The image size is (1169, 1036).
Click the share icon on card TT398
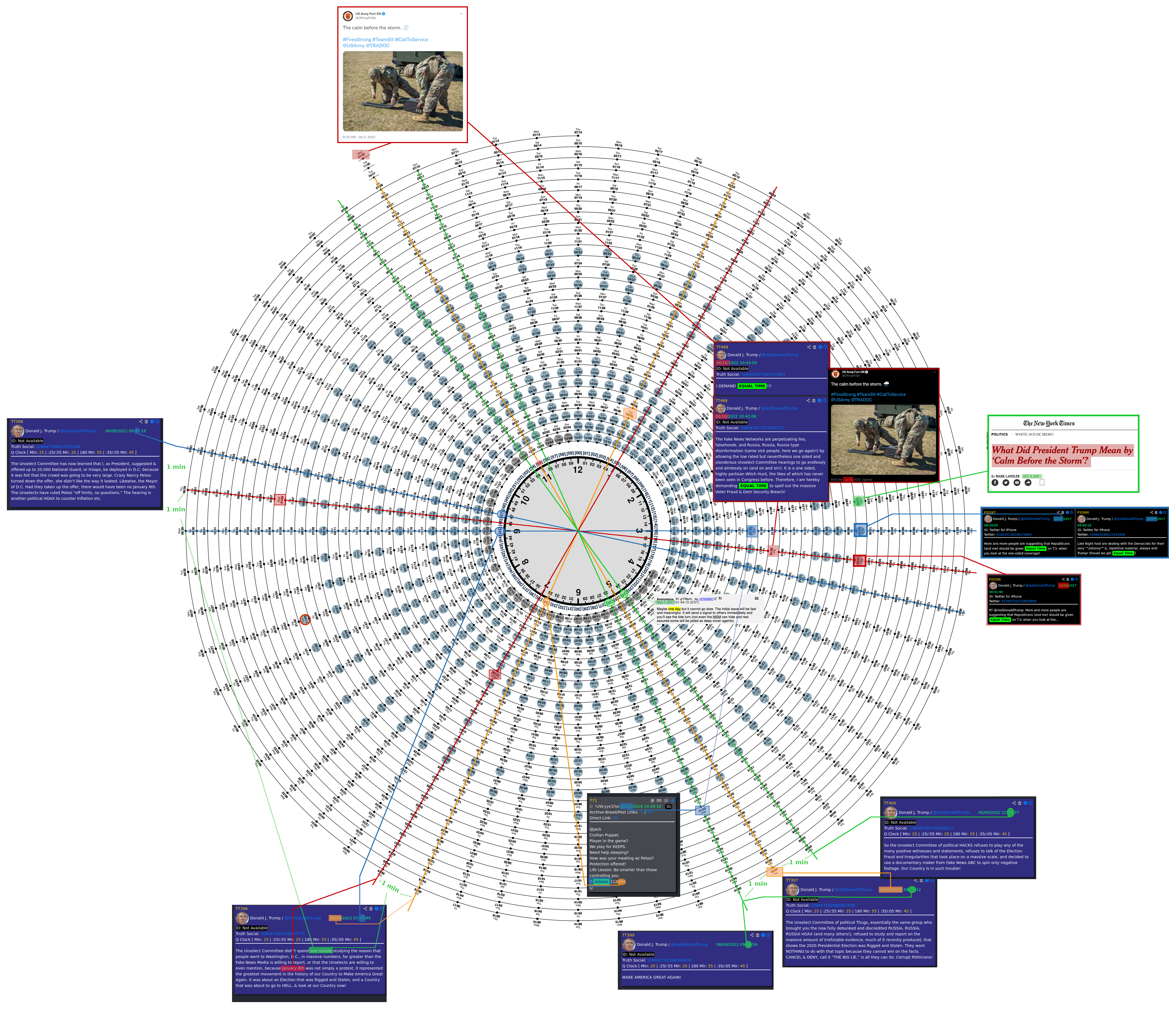[x=141, y=422]
